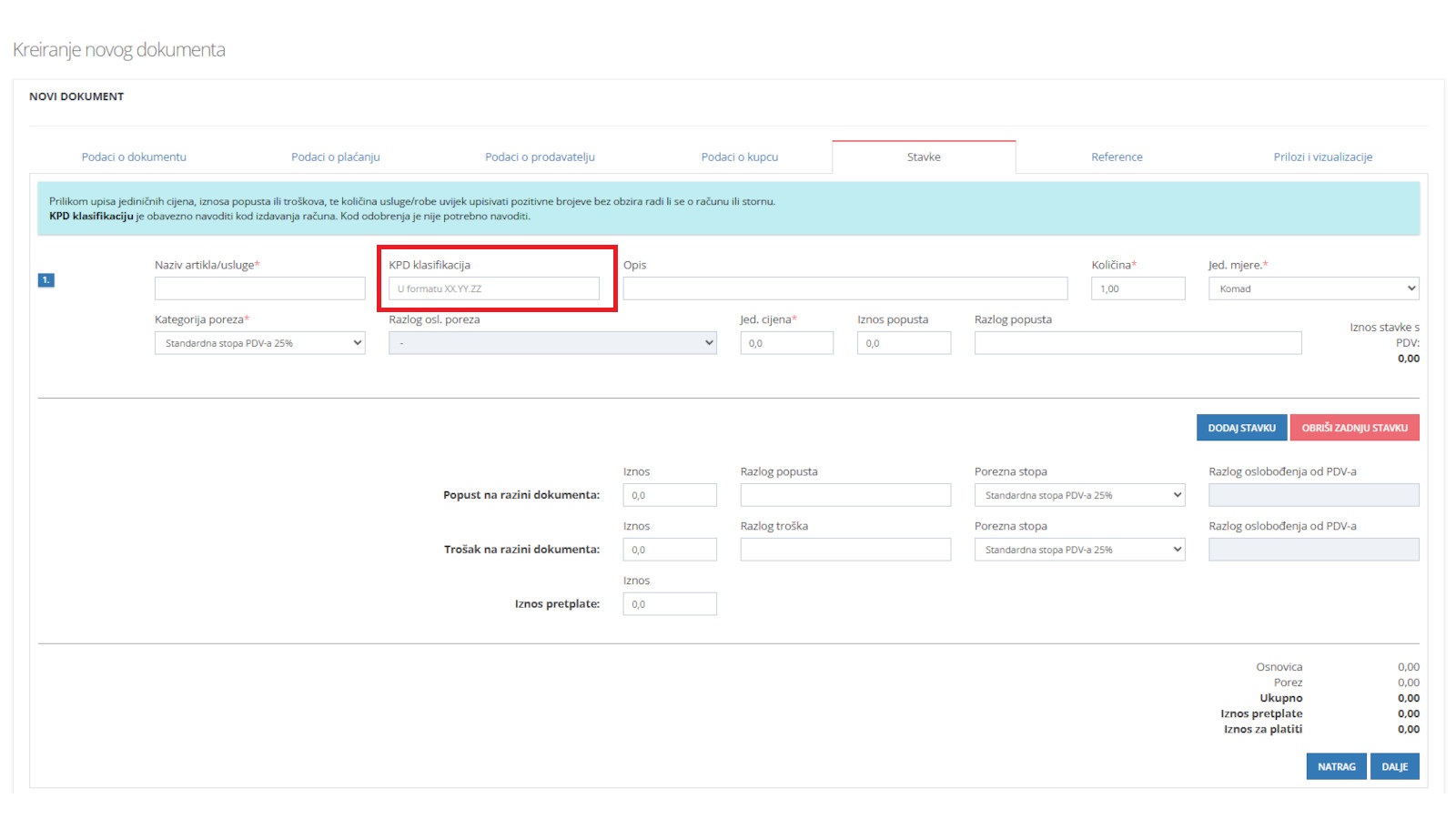This screenshot has height=819, width=1456.
Task: Click the item number 1 badge
Action: click(x=45, y=280)
